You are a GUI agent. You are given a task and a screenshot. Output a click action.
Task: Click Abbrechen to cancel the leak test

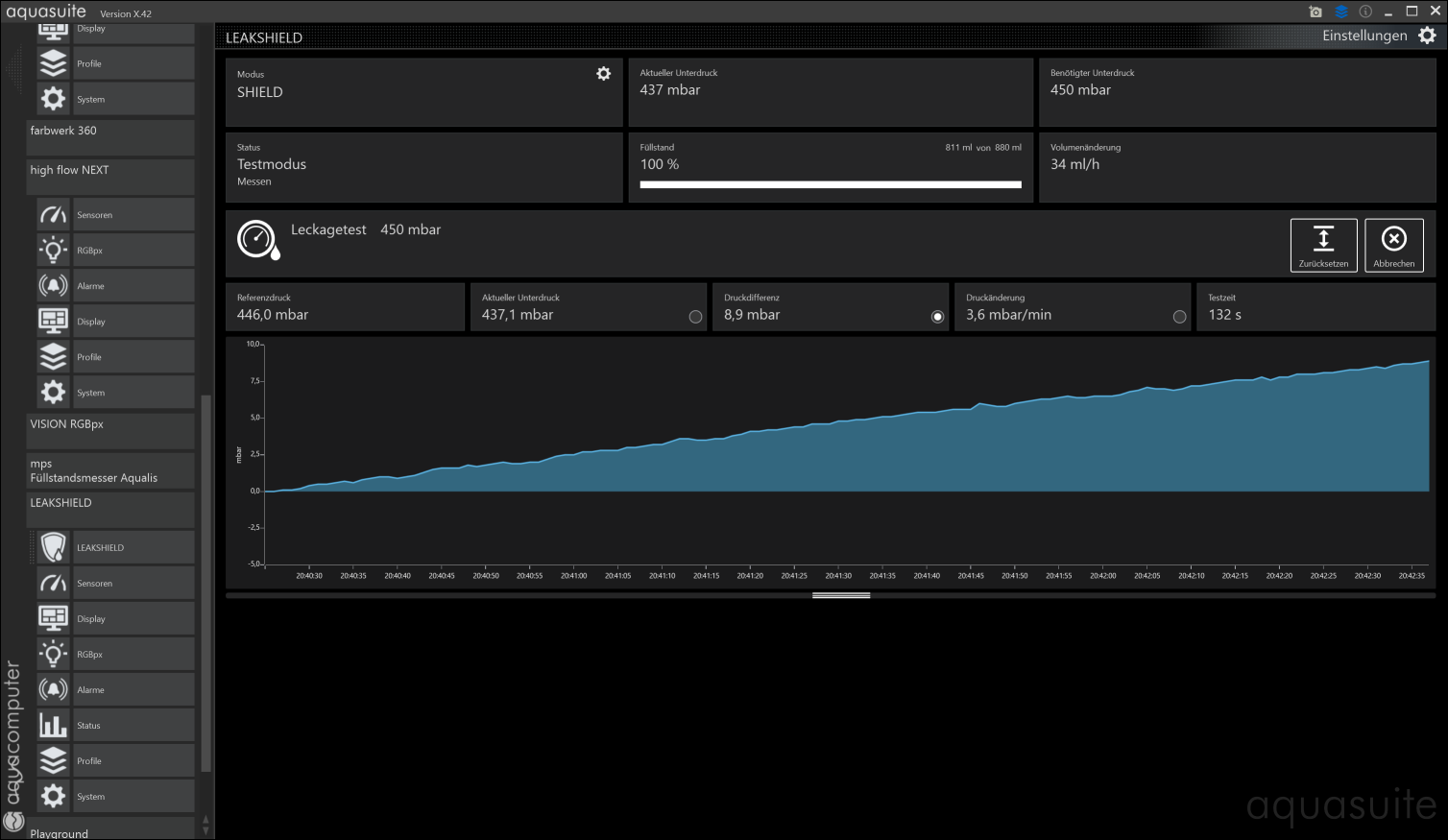point(1393,245)
